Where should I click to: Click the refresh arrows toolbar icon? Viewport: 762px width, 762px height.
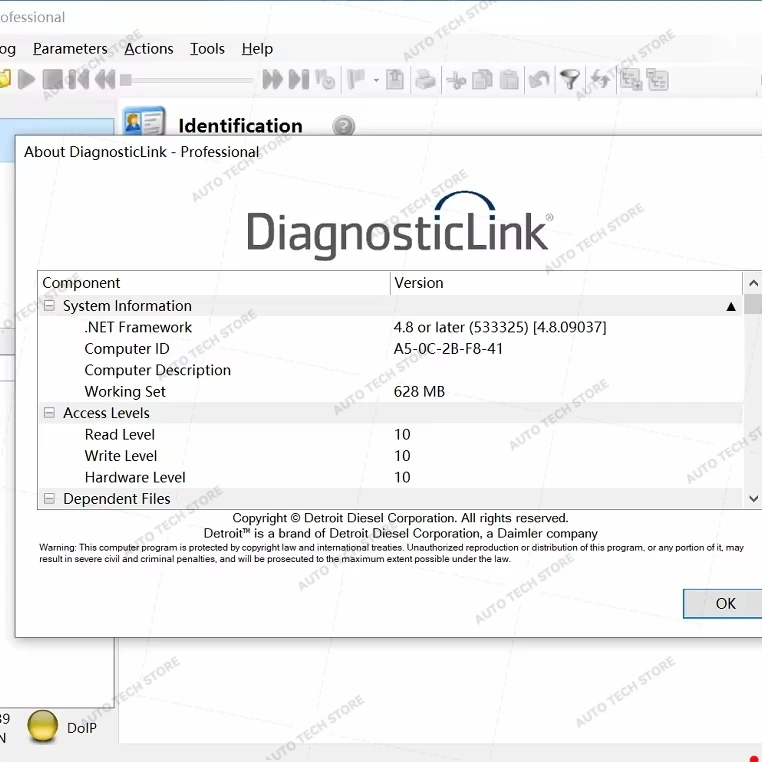pyautogui.click(x=601, y=80)
